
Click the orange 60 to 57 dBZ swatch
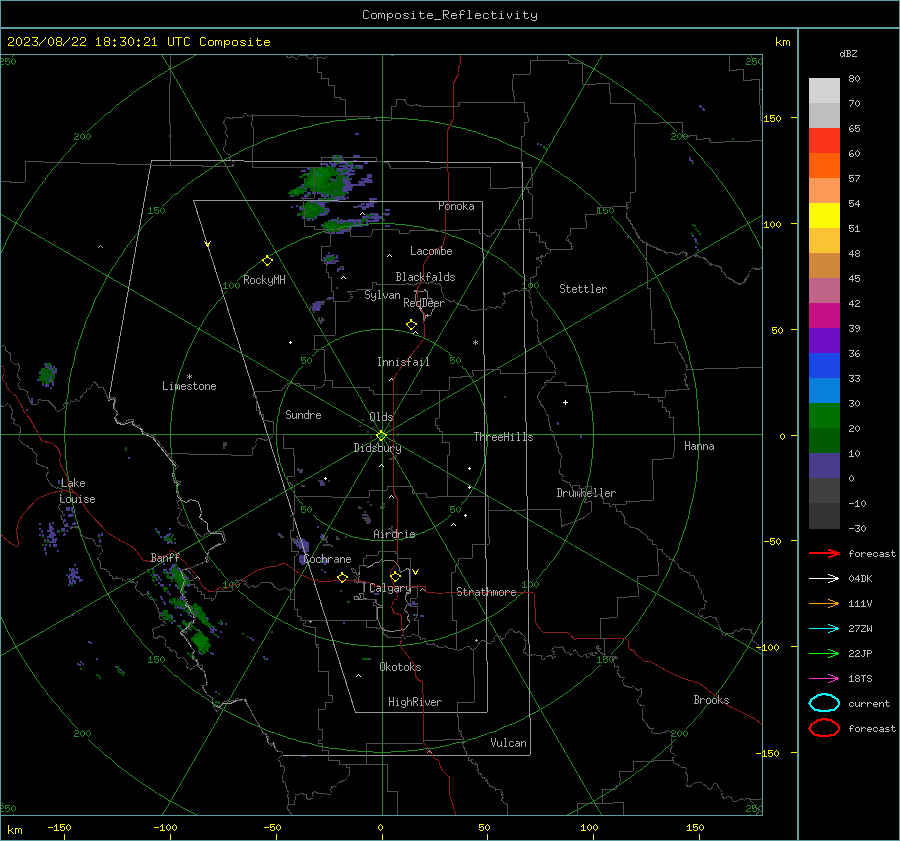824,166
